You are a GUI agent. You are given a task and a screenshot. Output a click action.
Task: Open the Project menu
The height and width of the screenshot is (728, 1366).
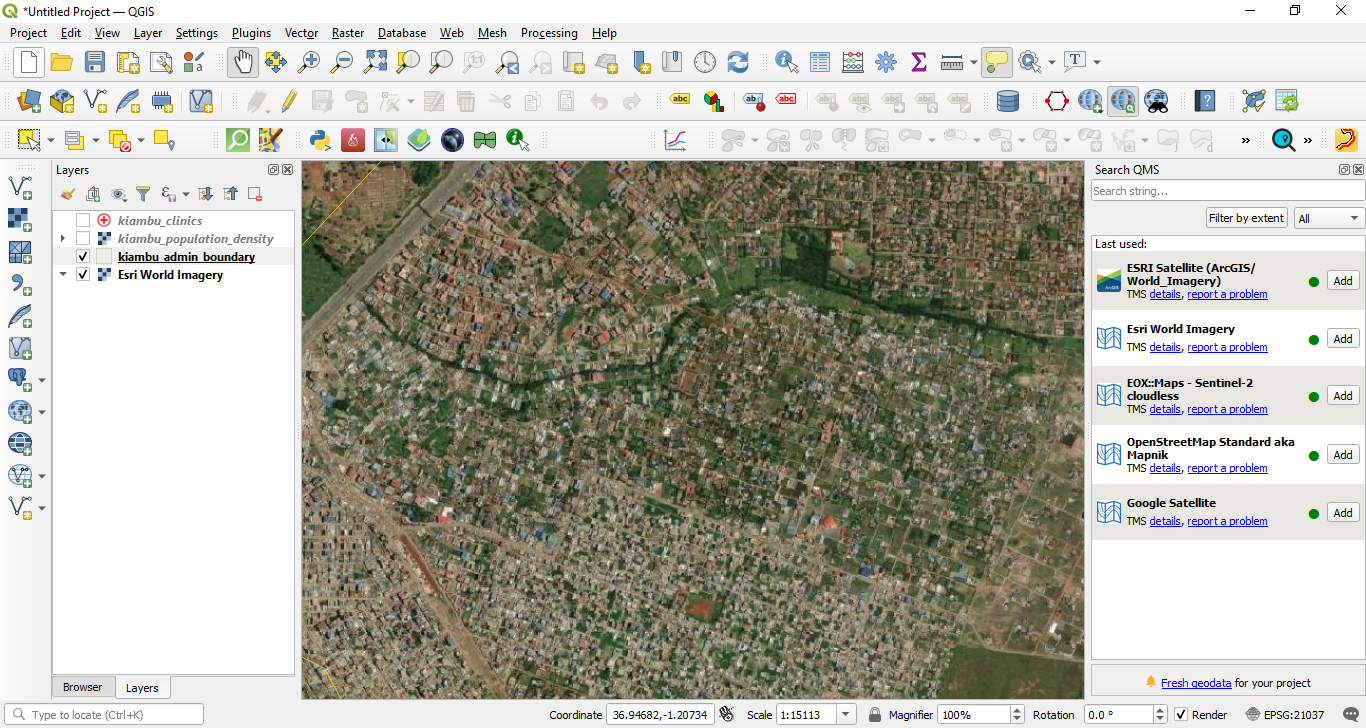point(28,33)
